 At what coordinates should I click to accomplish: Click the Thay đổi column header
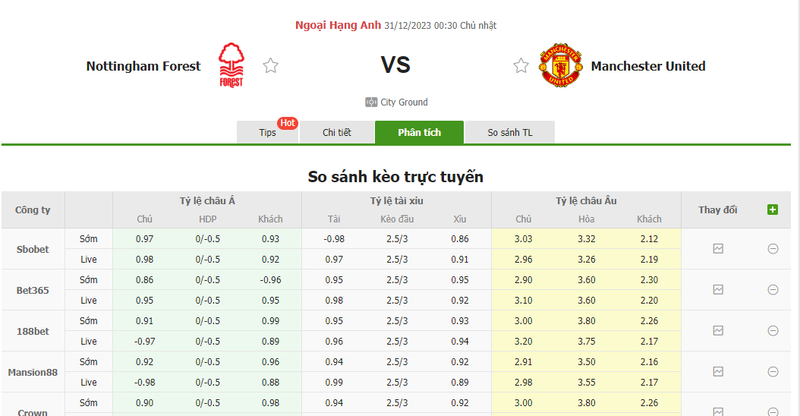pyautogui.click(x=718, y=210)
